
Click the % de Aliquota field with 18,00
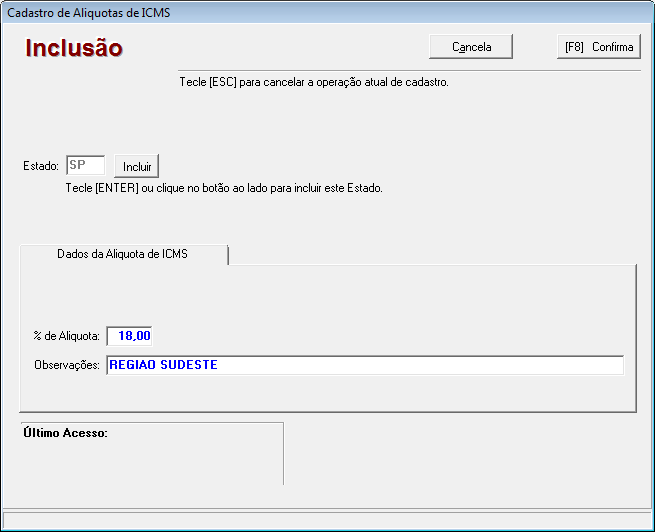pos(129,336)
